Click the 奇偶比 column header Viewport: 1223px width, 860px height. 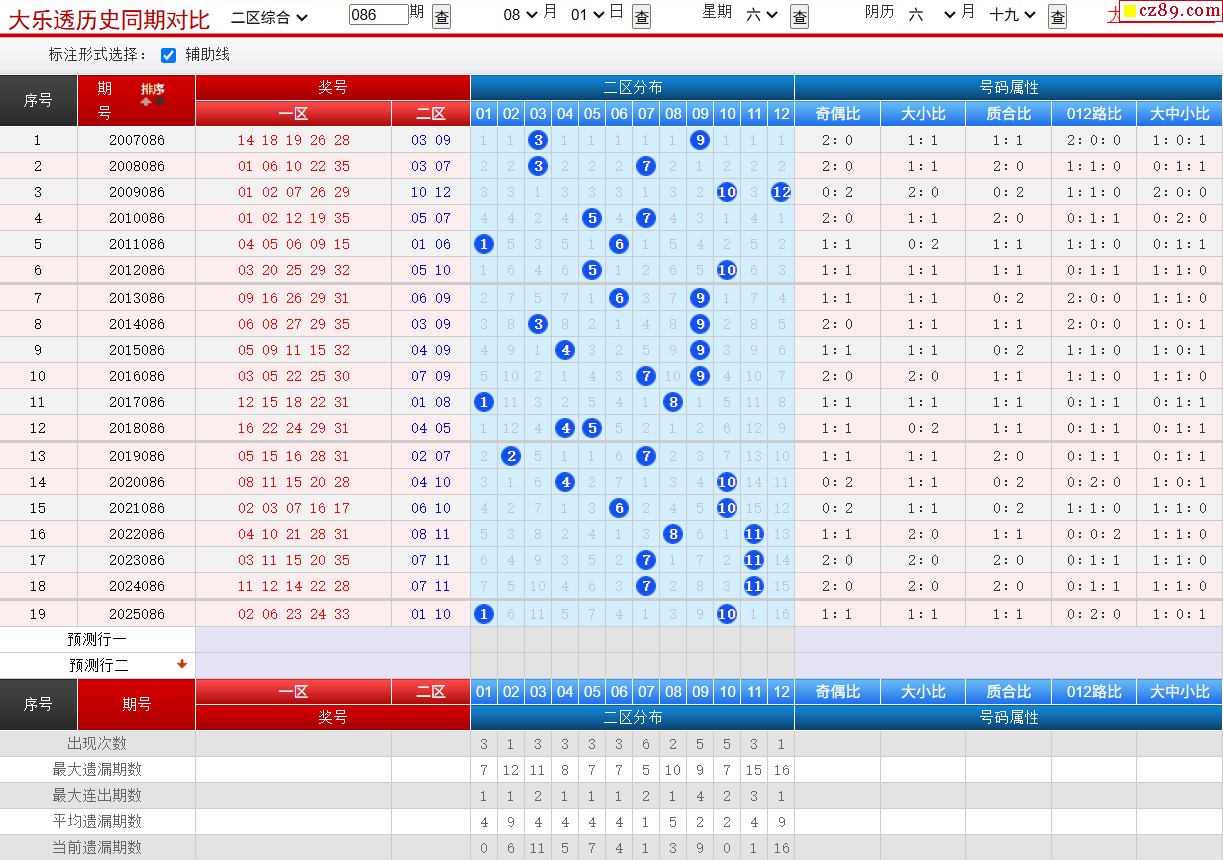837,114
